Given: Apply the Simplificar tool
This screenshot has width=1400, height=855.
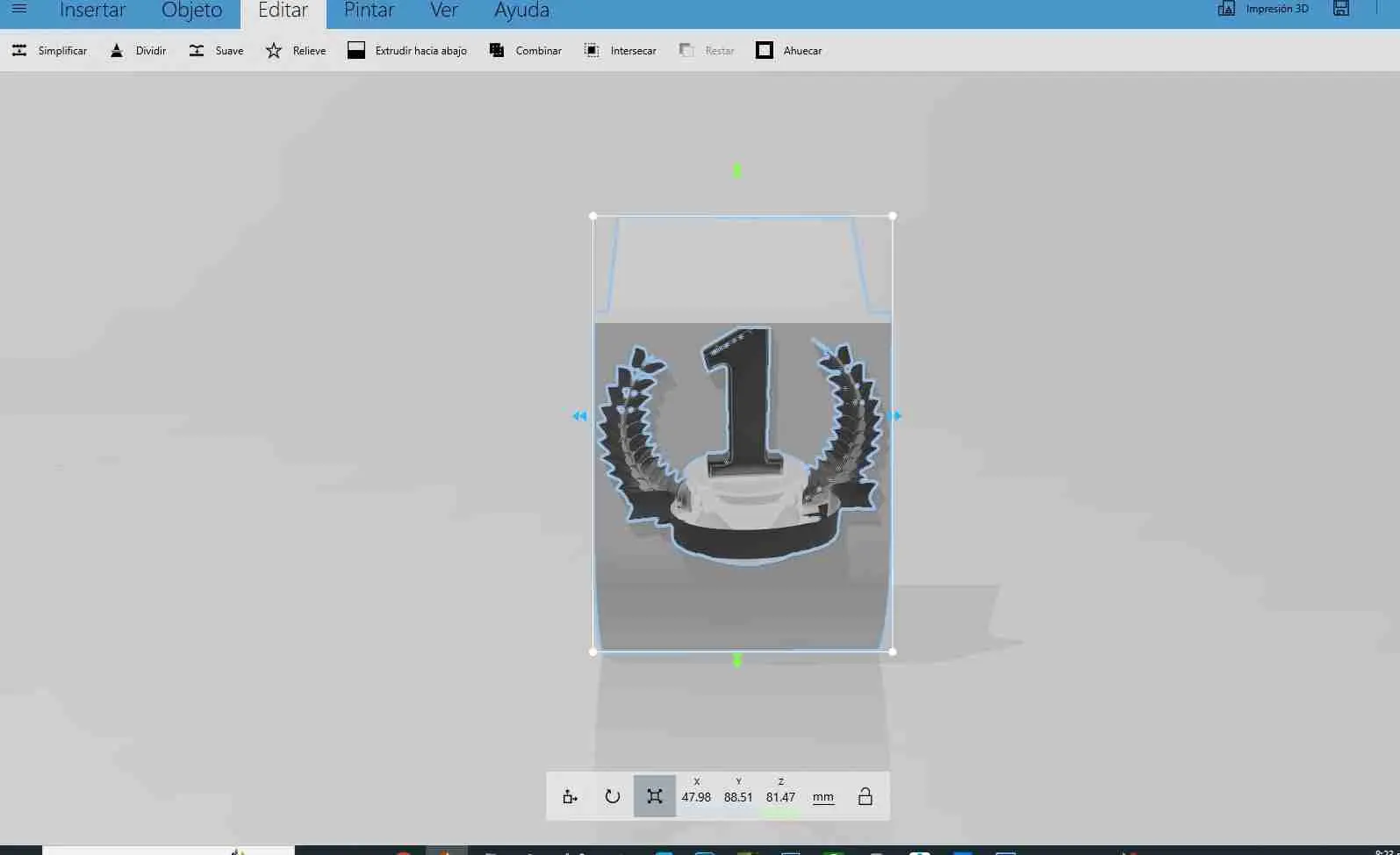Looking at the screenshot, I should click(49, 51).
